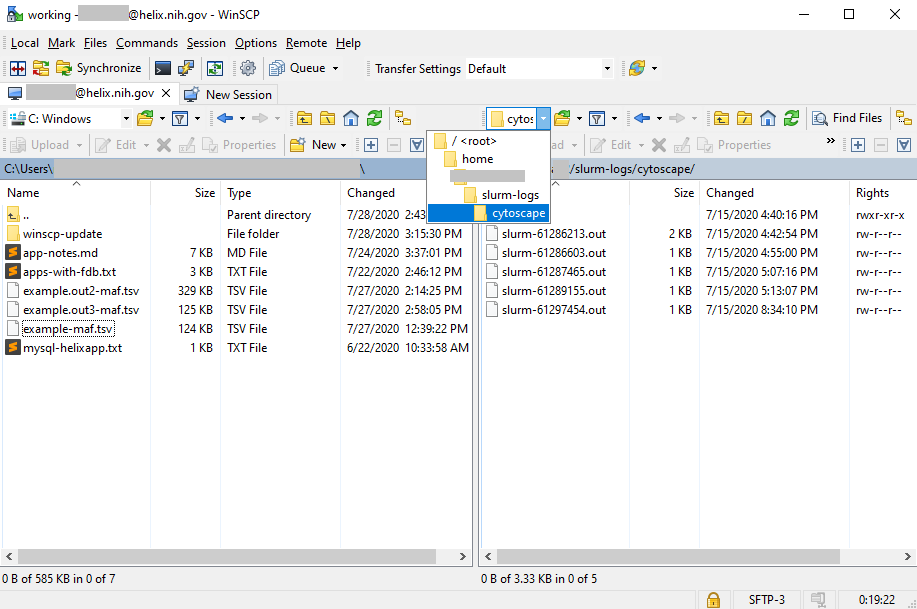Refresh the remote directory listing
This screenshot has width=917, height=609.
791,118
